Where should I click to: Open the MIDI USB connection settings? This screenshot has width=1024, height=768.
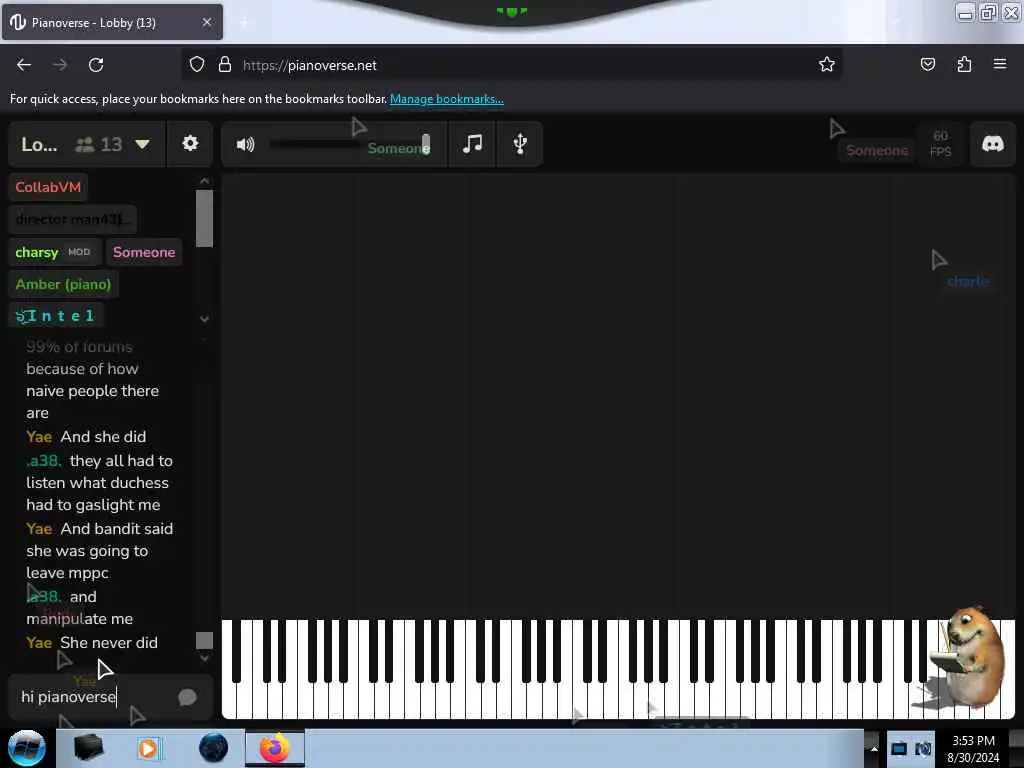coord(520,144)
